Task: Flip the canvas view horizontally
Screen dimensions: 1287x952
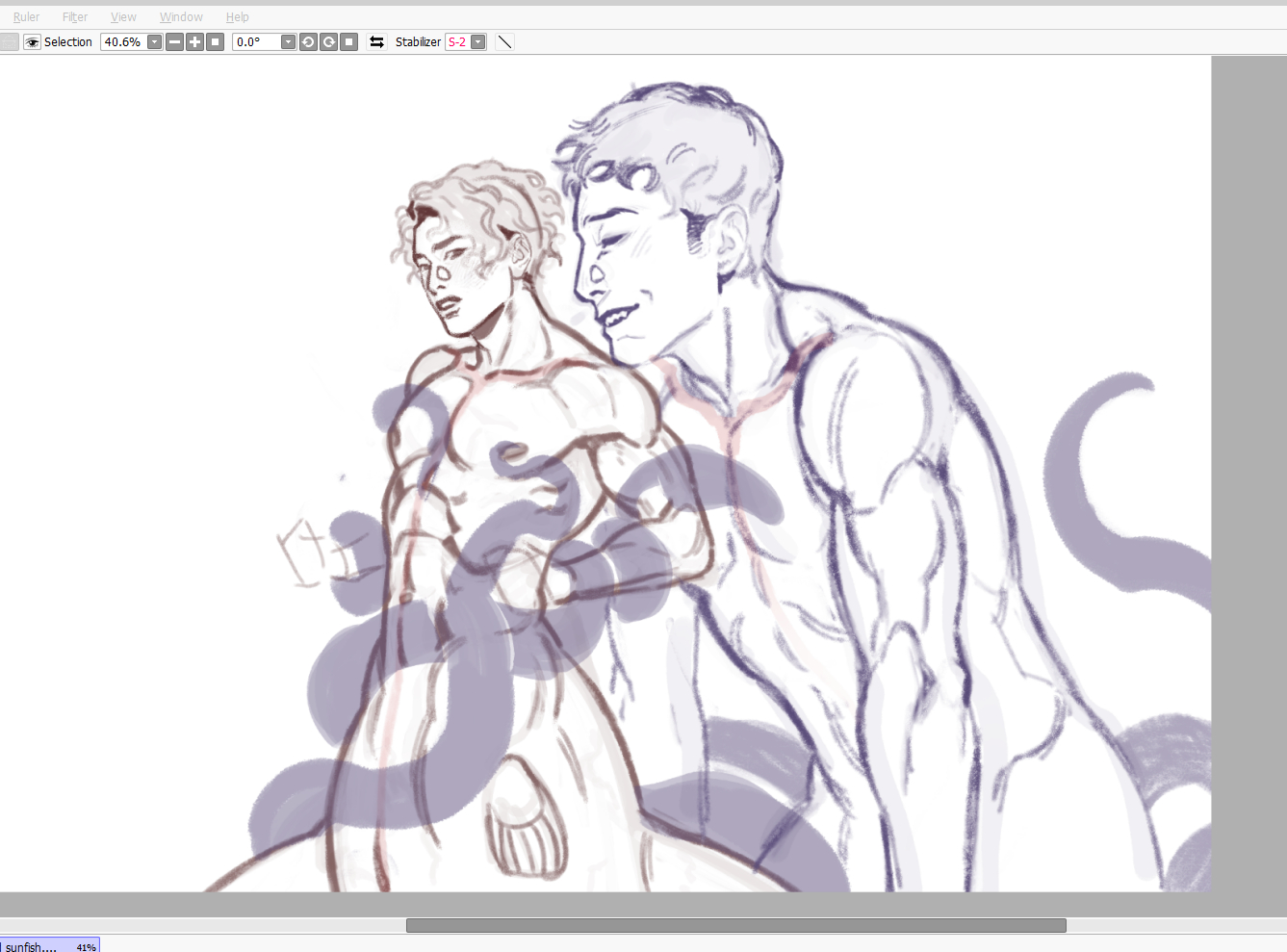Action: coord(376,41)
